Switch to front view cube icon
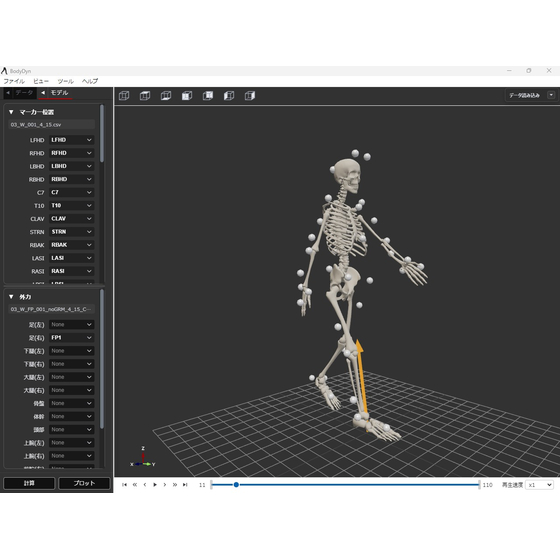Screen dimensions: 560x560 coord(187,96)
